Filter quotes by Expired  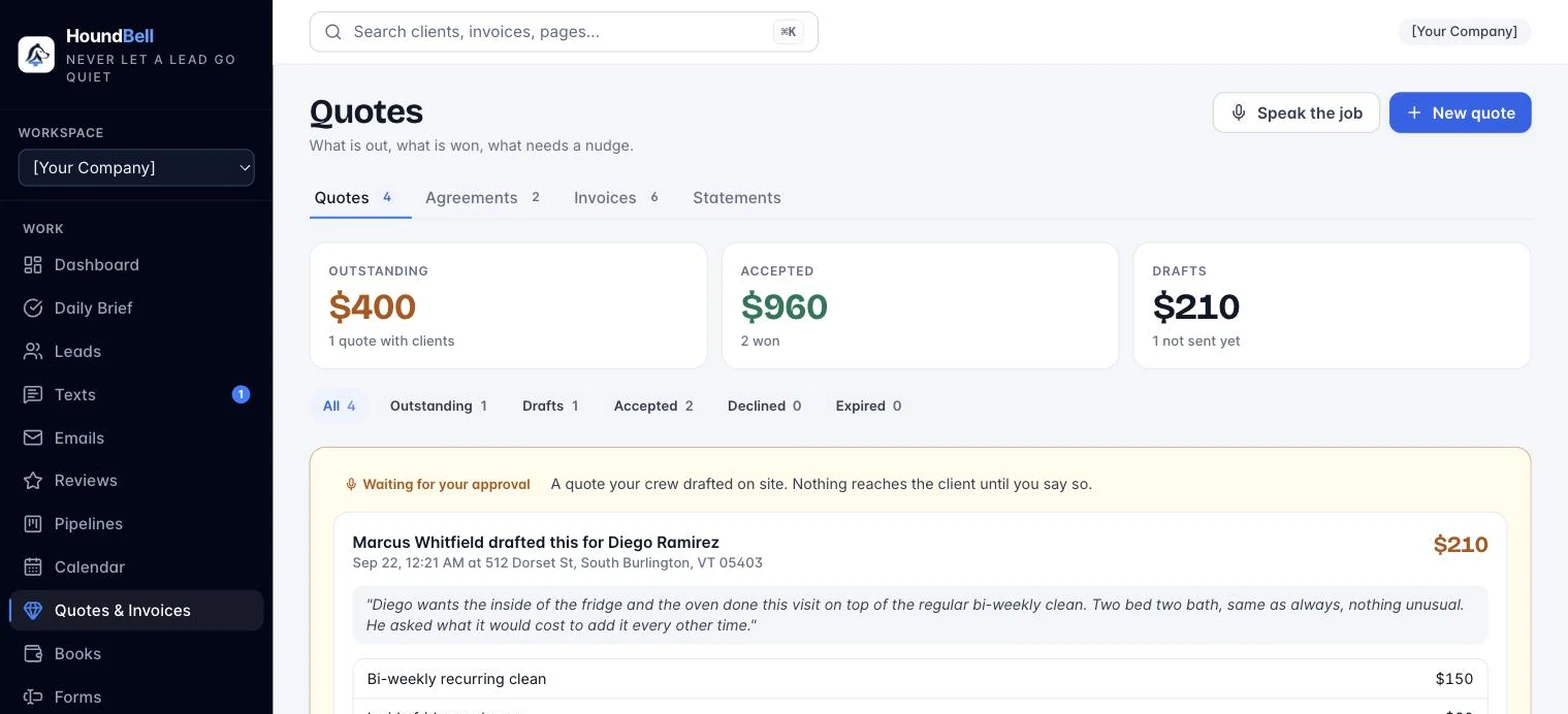coord(868,406)
